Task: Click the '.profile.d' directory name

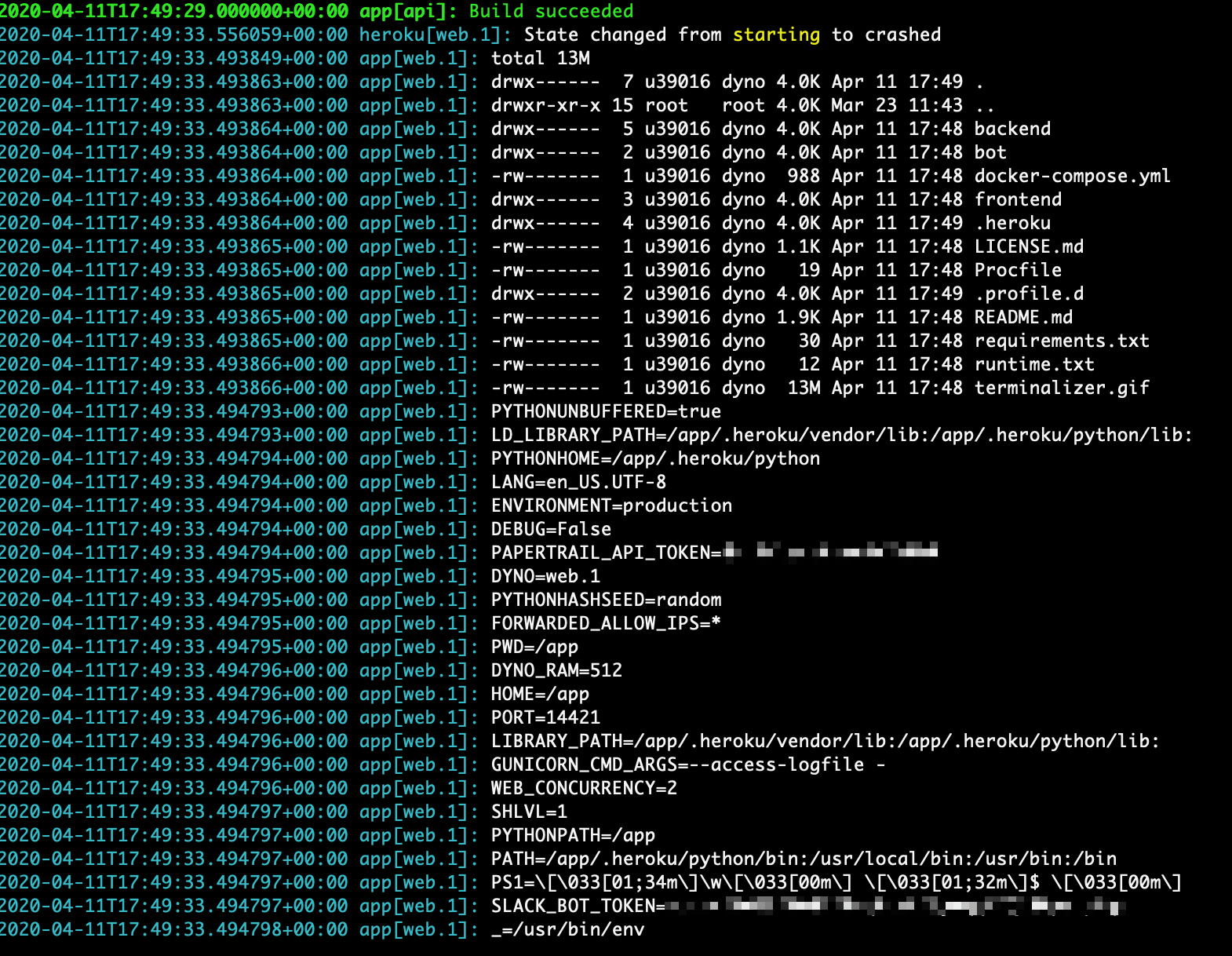Action: point(1029,294)
